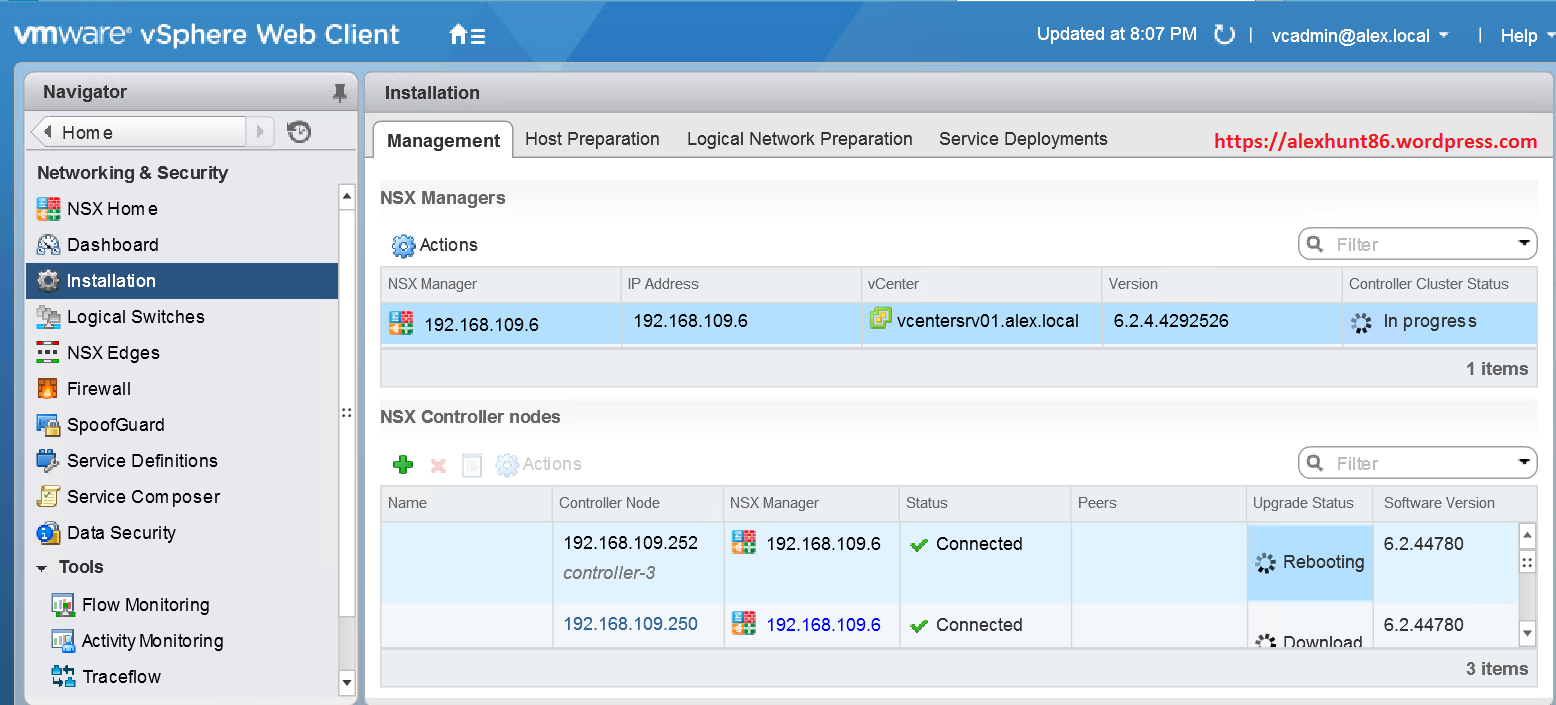The height and width of the screenshot is (705, 1556).
Task: Open the Firewall section
Action: click(98, 388)
